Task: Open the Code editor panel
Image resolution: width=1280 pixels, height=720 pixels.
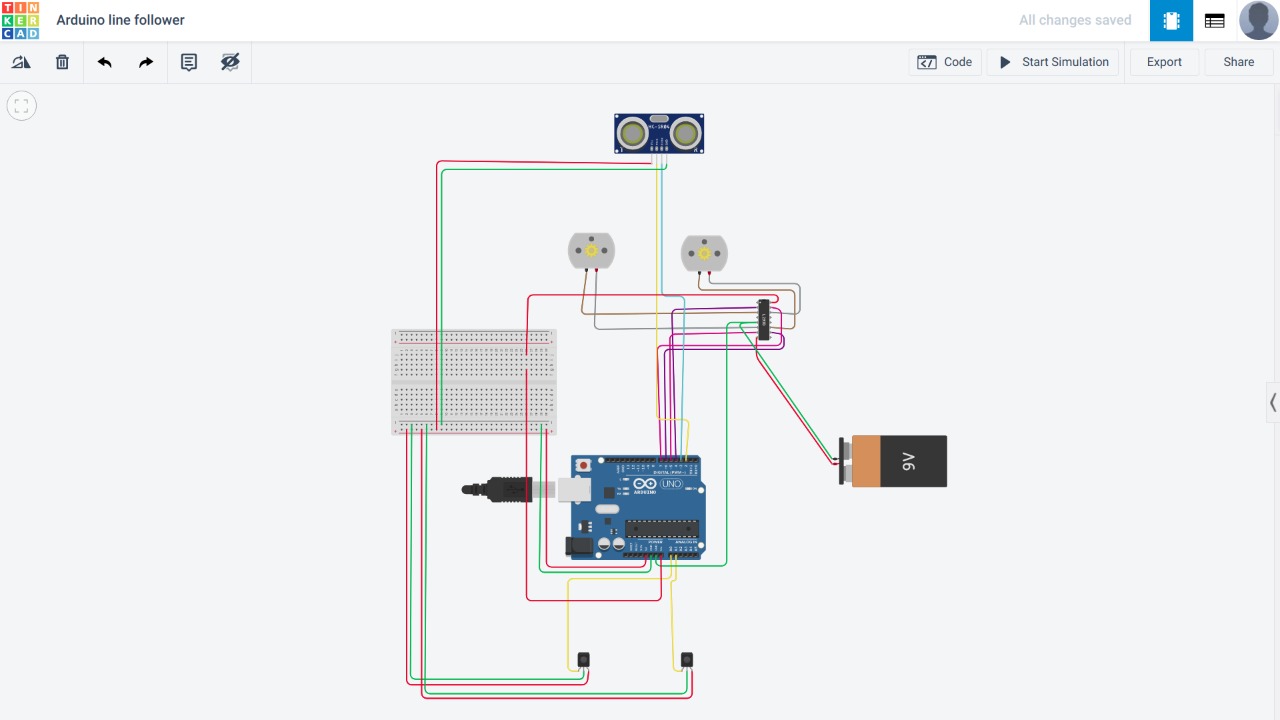Action: coord(945,62)
